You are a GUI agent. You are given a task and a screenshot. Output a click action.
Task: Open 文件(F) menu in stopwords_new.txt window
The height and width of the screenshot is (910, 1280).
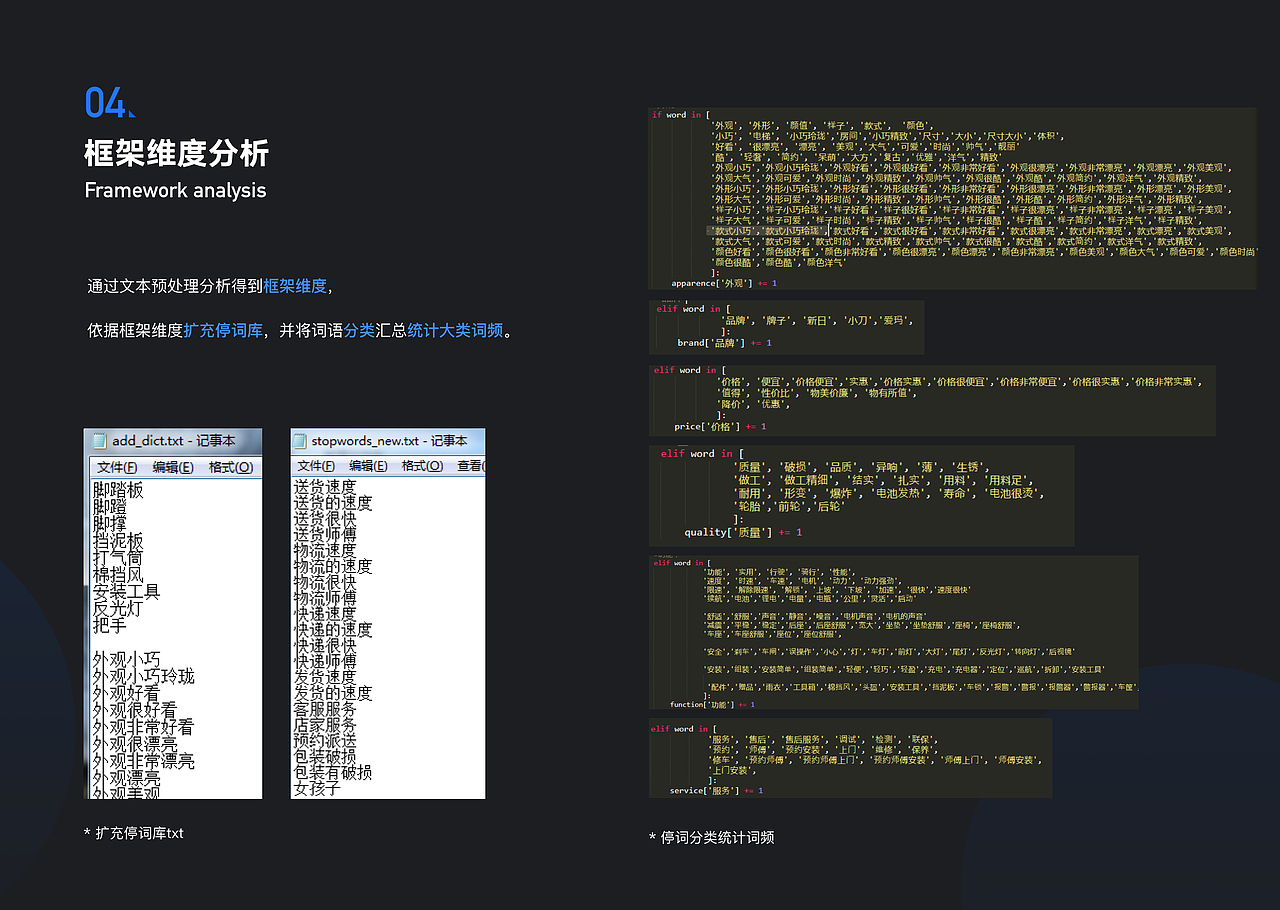tap(315, 466)
